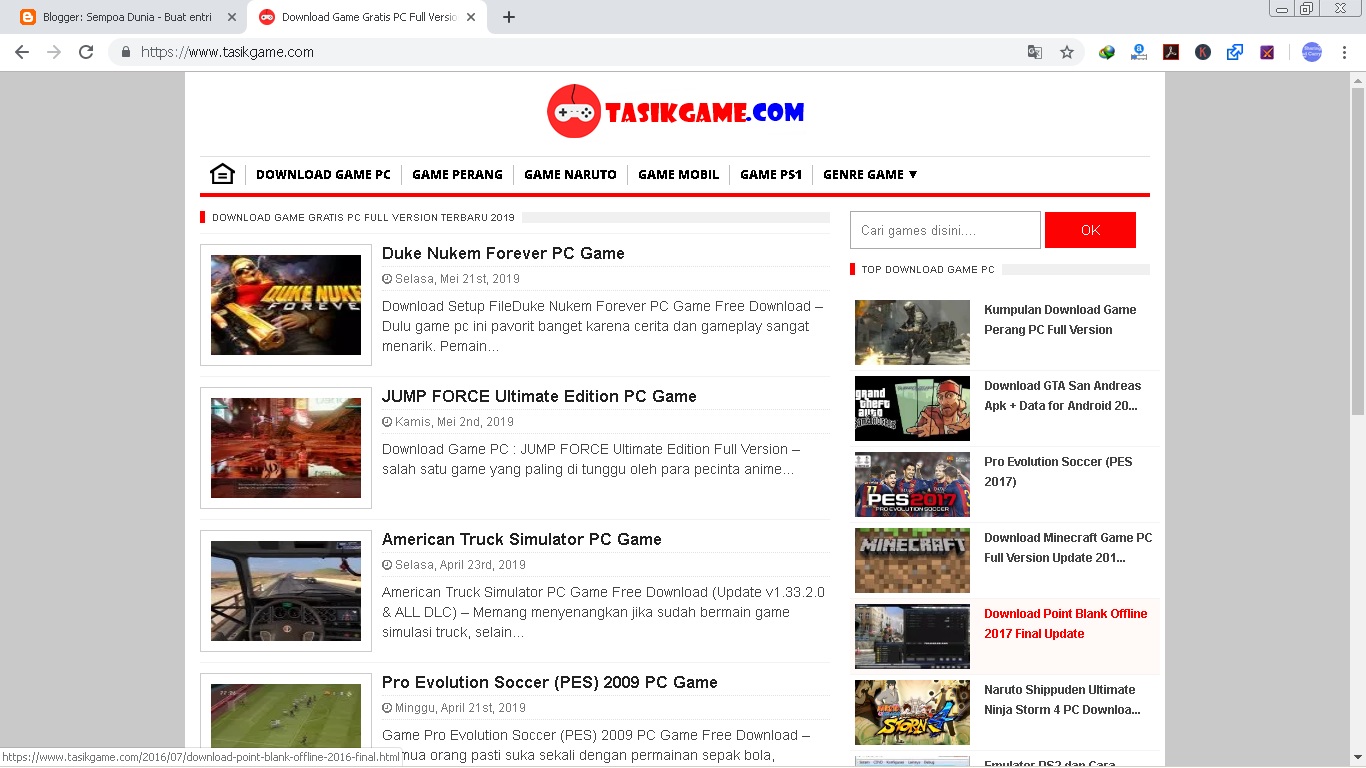This screenshot has width=1366, height=768.
Task: Click the JUMP FORCE post thumbnail
Action: [x=286, y=448]
